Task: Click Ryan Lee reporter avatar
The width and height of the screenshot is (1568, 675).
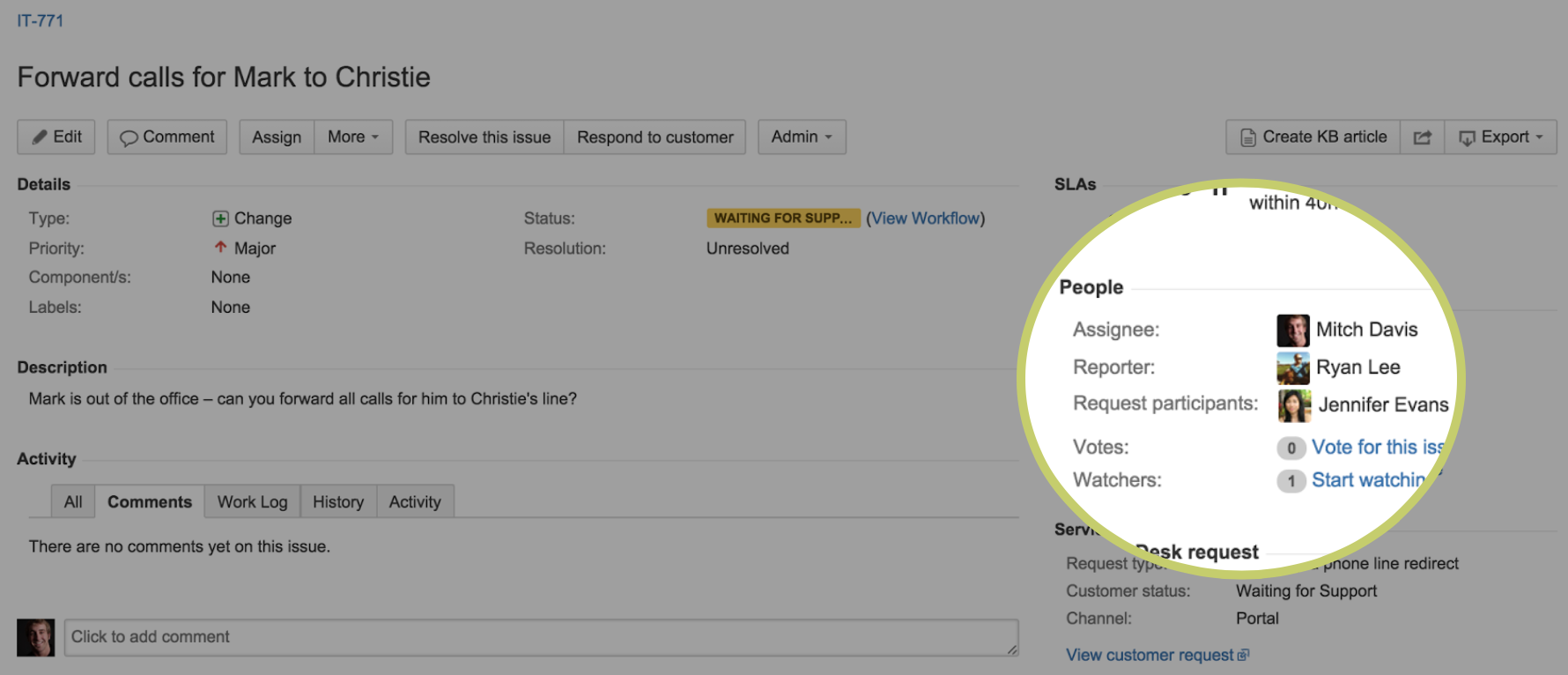Action: point(1292,368)
